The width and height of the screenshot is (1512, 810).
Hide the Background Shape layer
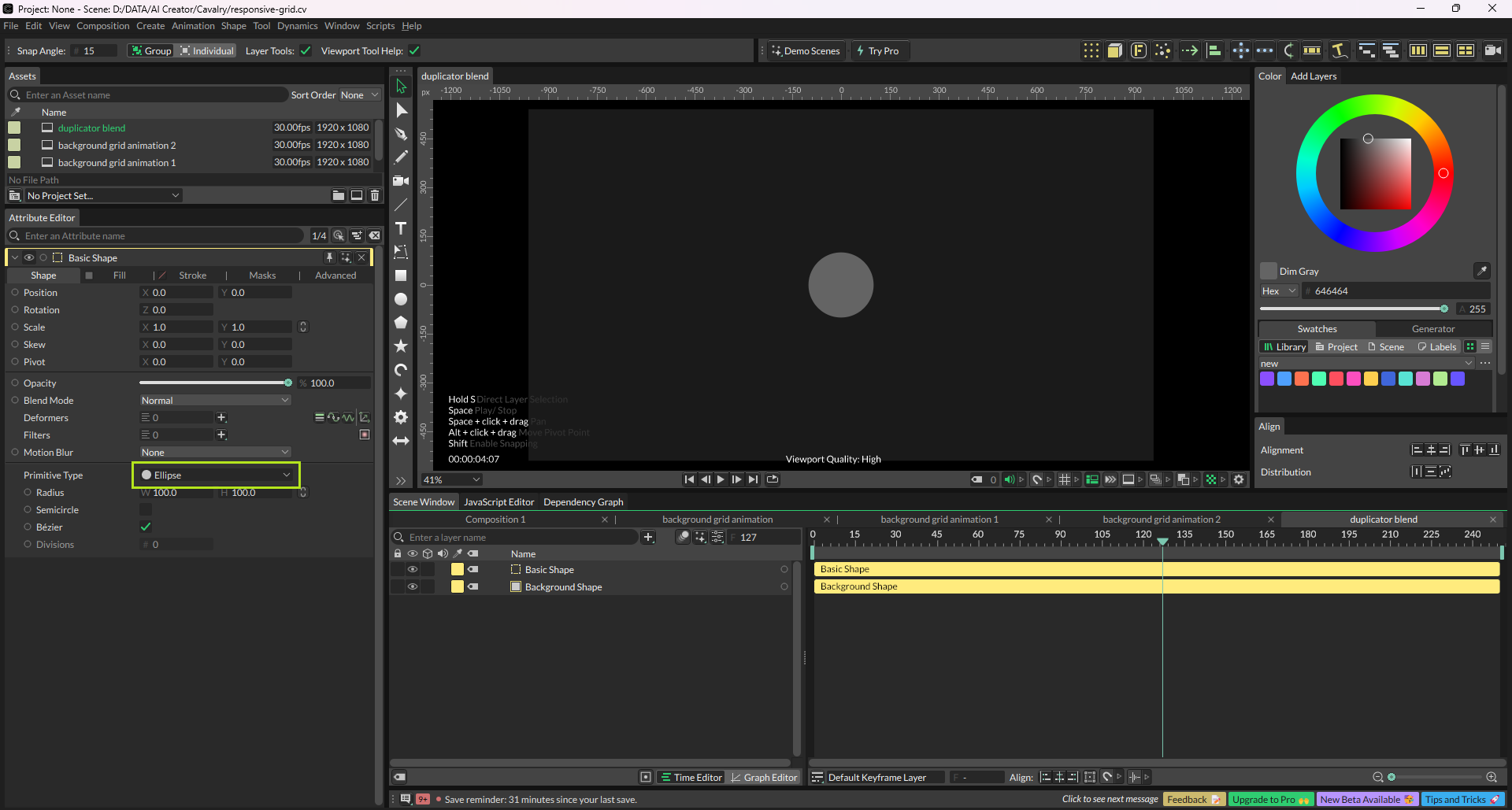point(412,586)
